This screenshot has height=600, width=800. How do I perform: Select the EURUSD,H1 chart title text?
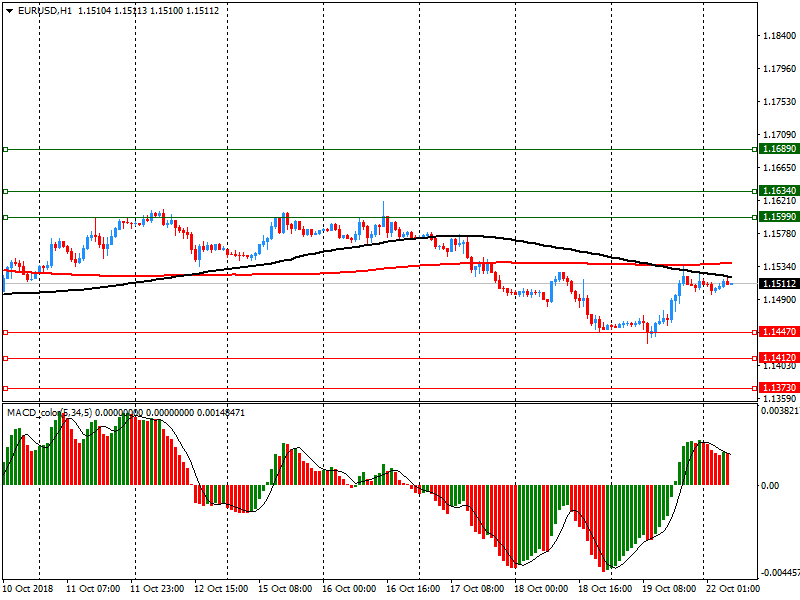(45, 10)
